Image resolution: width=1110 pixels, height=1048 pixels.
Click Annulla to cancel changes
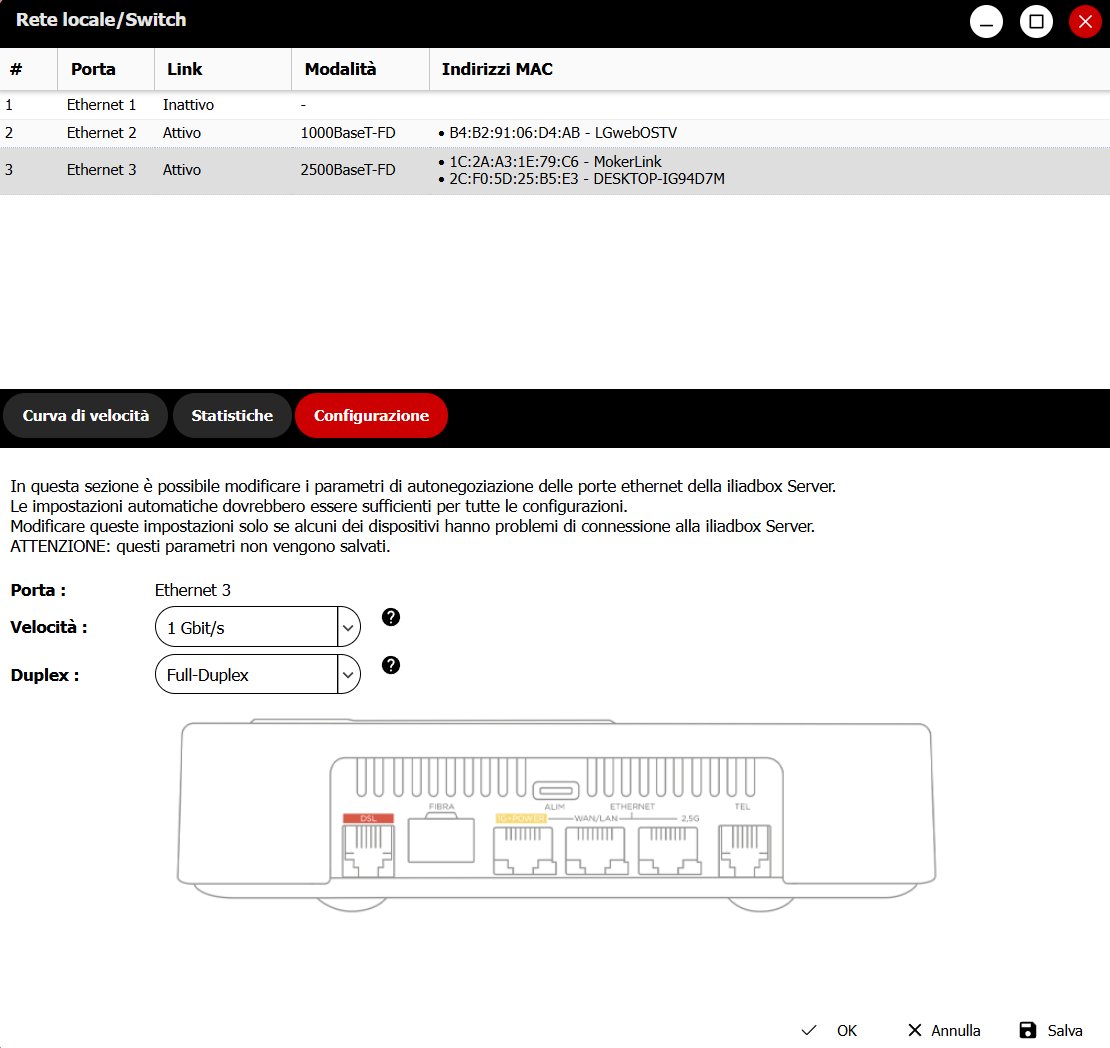pos(943,1030)
